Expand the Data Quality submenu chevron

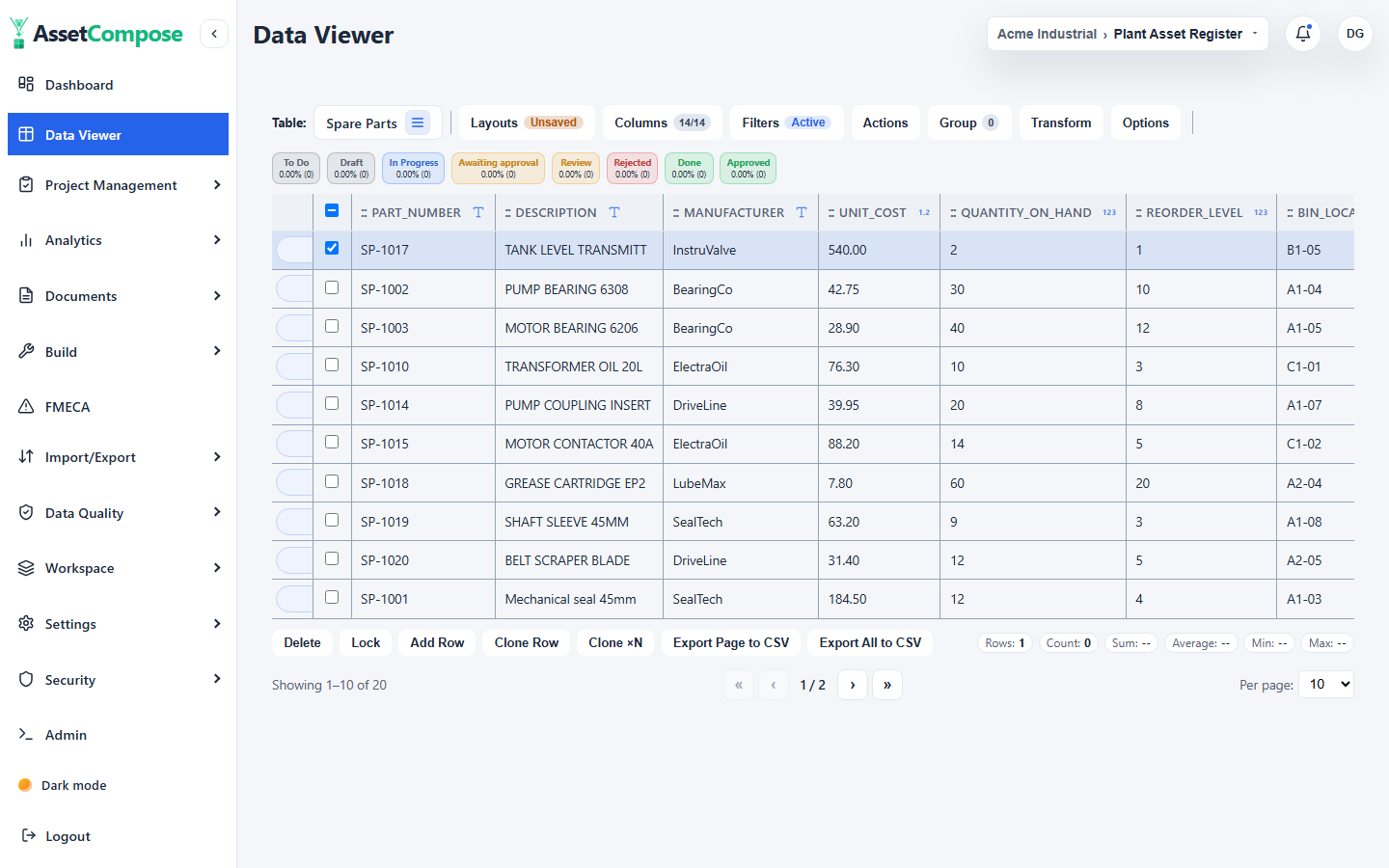click(217, 511)
